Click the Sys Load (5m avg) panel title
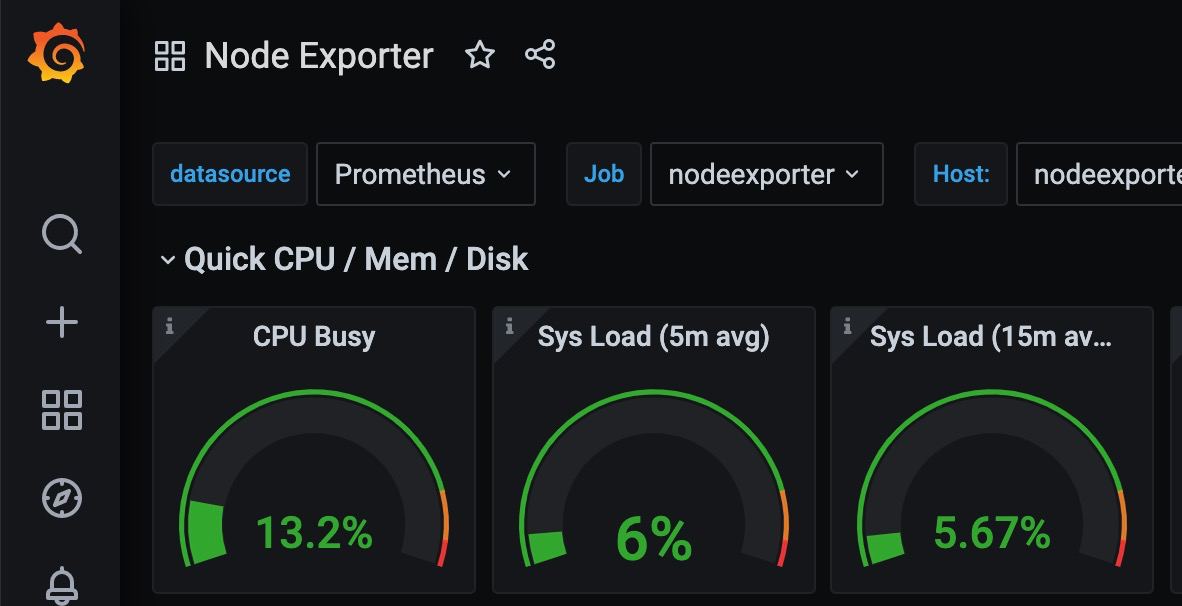 click(654, 336)
